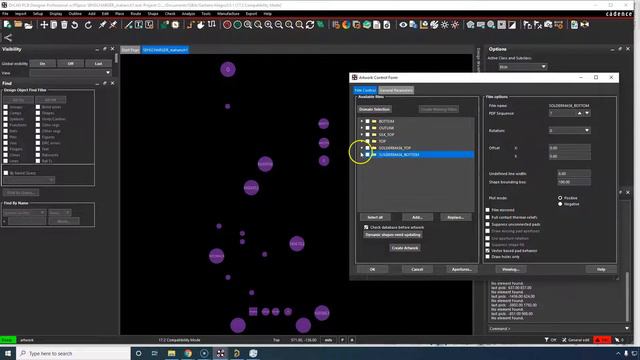Viewport: 640px width, 360px height.
Task: Click the first text T toolbar icon
Action: click(x=139, y=25)
